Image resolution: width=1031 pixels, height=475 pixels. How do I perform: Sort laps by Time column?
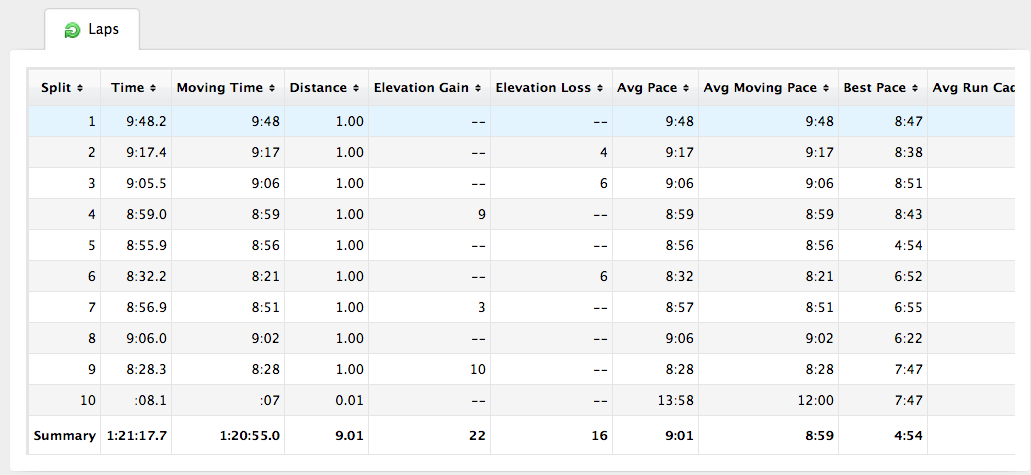pyautogui.click(x=134, y=88)
